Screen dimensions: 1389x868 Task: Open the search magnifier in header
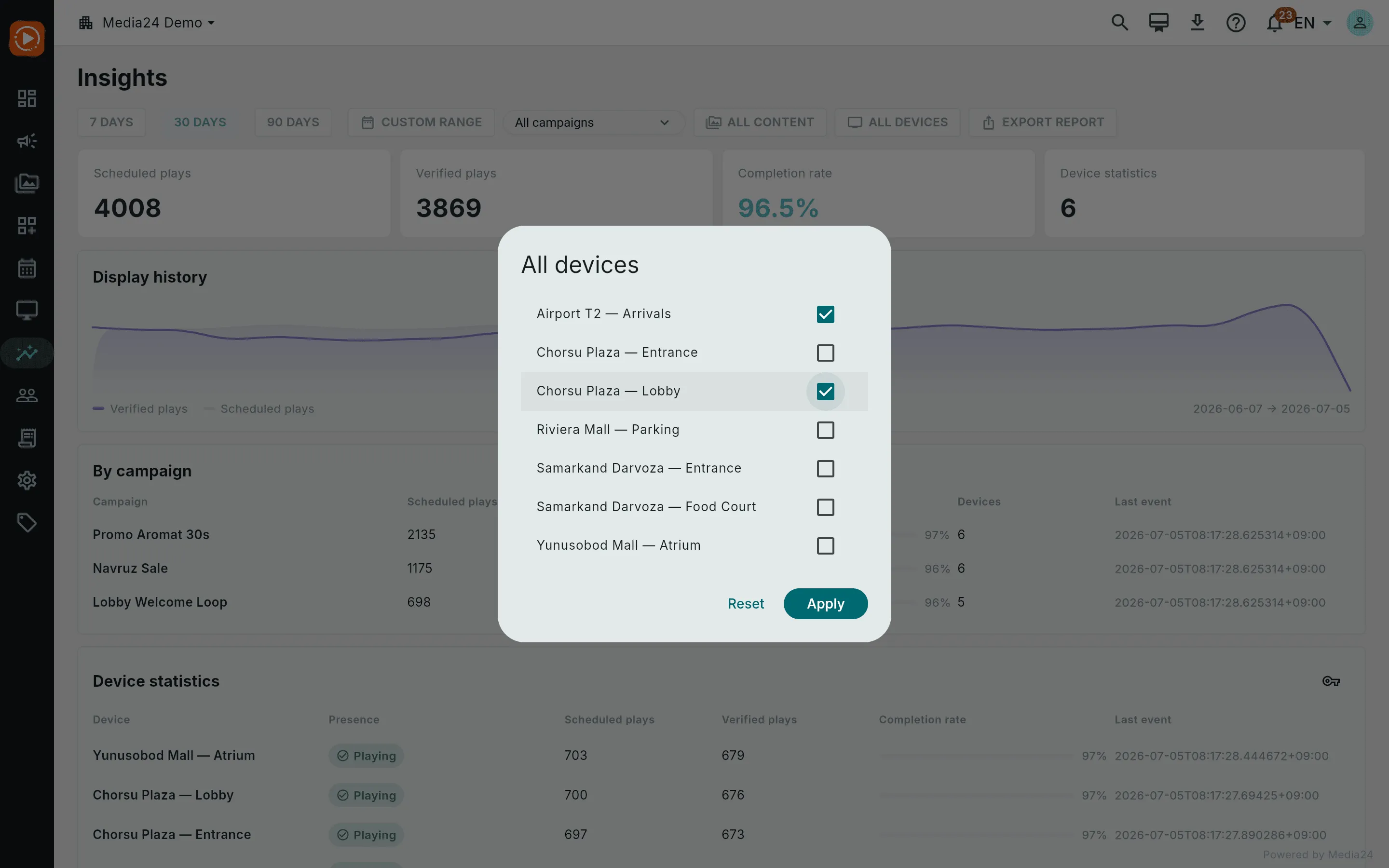(x=1119, y=23)
